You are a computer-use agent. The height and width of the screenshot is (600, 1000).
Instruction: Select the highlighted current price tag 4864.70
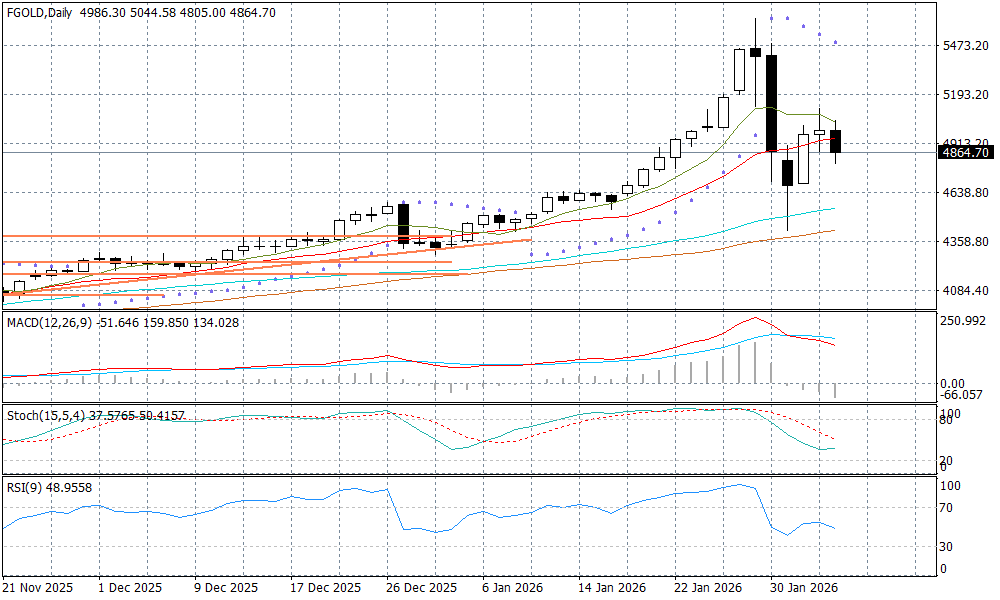pyautogui.click(x=965, y=153)
